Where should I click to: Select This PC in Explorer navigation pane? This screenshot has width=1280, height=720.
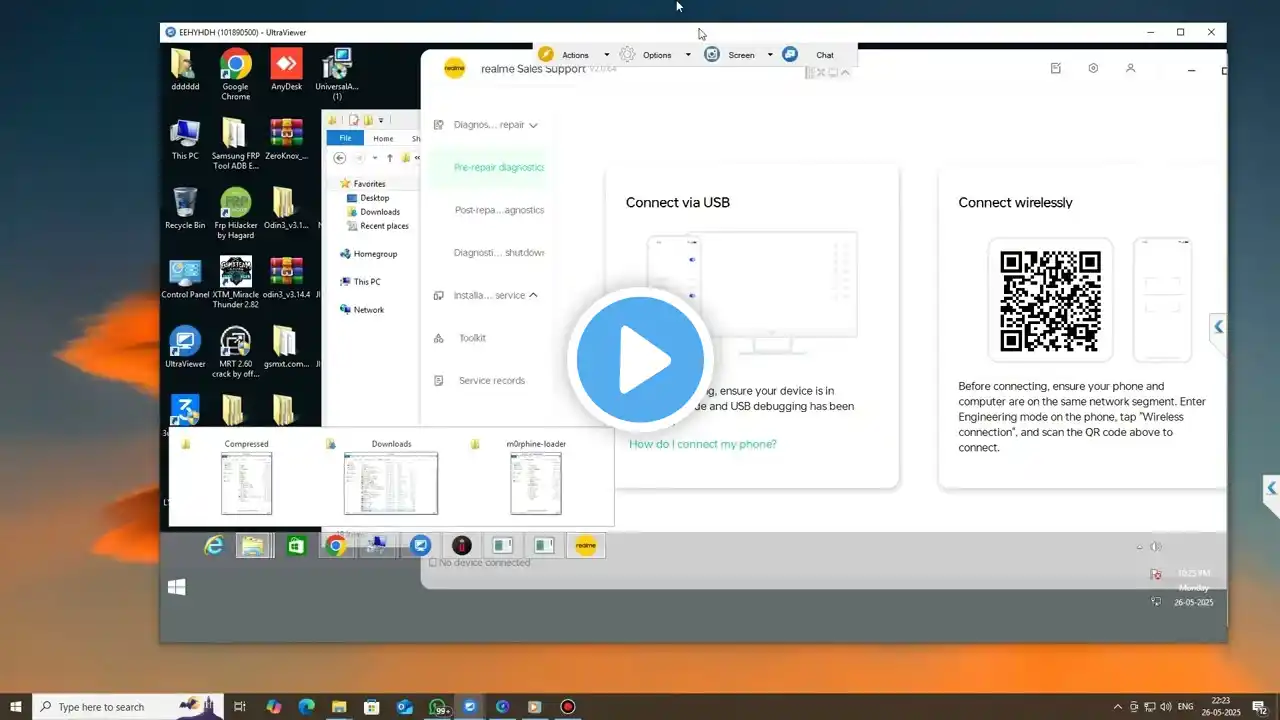pos(360,282)
